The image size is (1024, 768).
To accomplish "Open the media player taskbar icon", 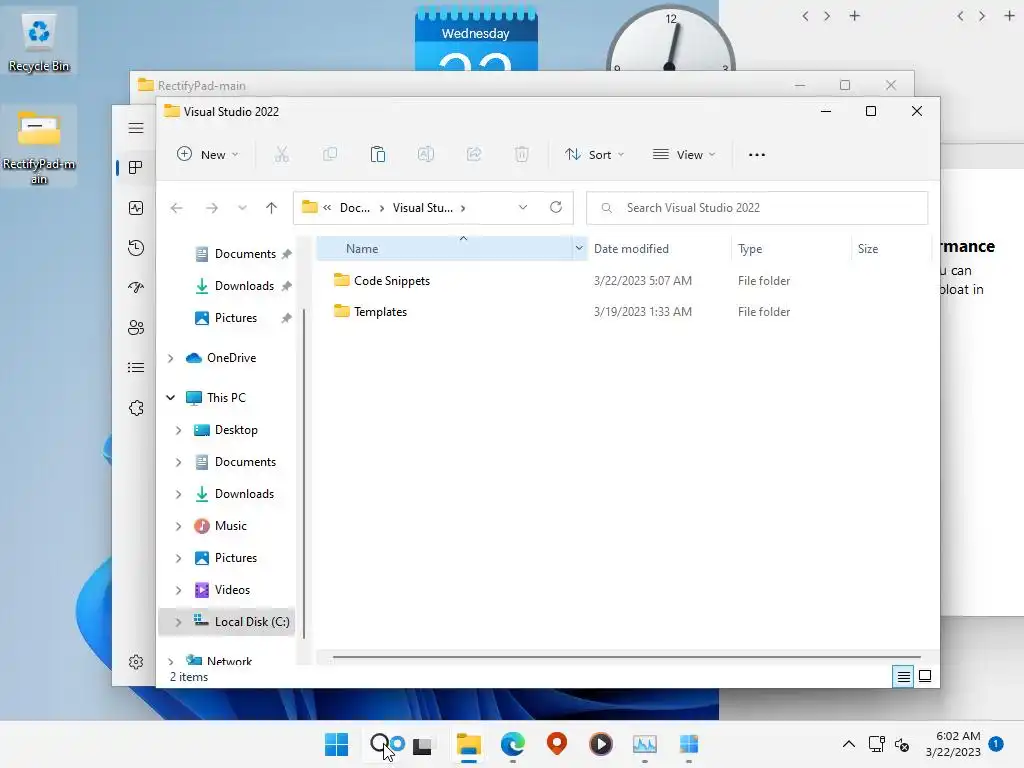I will (601, 744).
